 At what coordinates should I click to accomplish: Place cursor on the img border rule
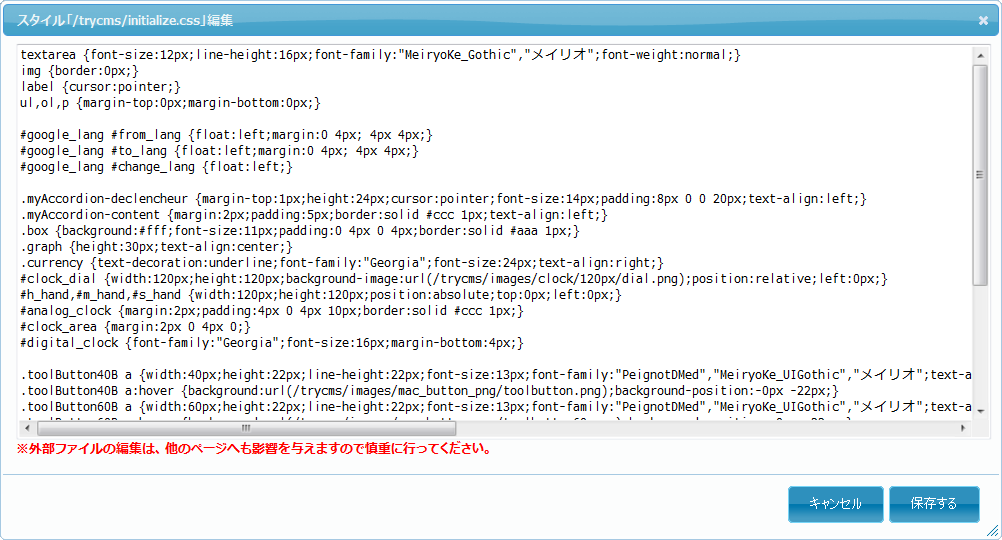click(x=80, y=71)
